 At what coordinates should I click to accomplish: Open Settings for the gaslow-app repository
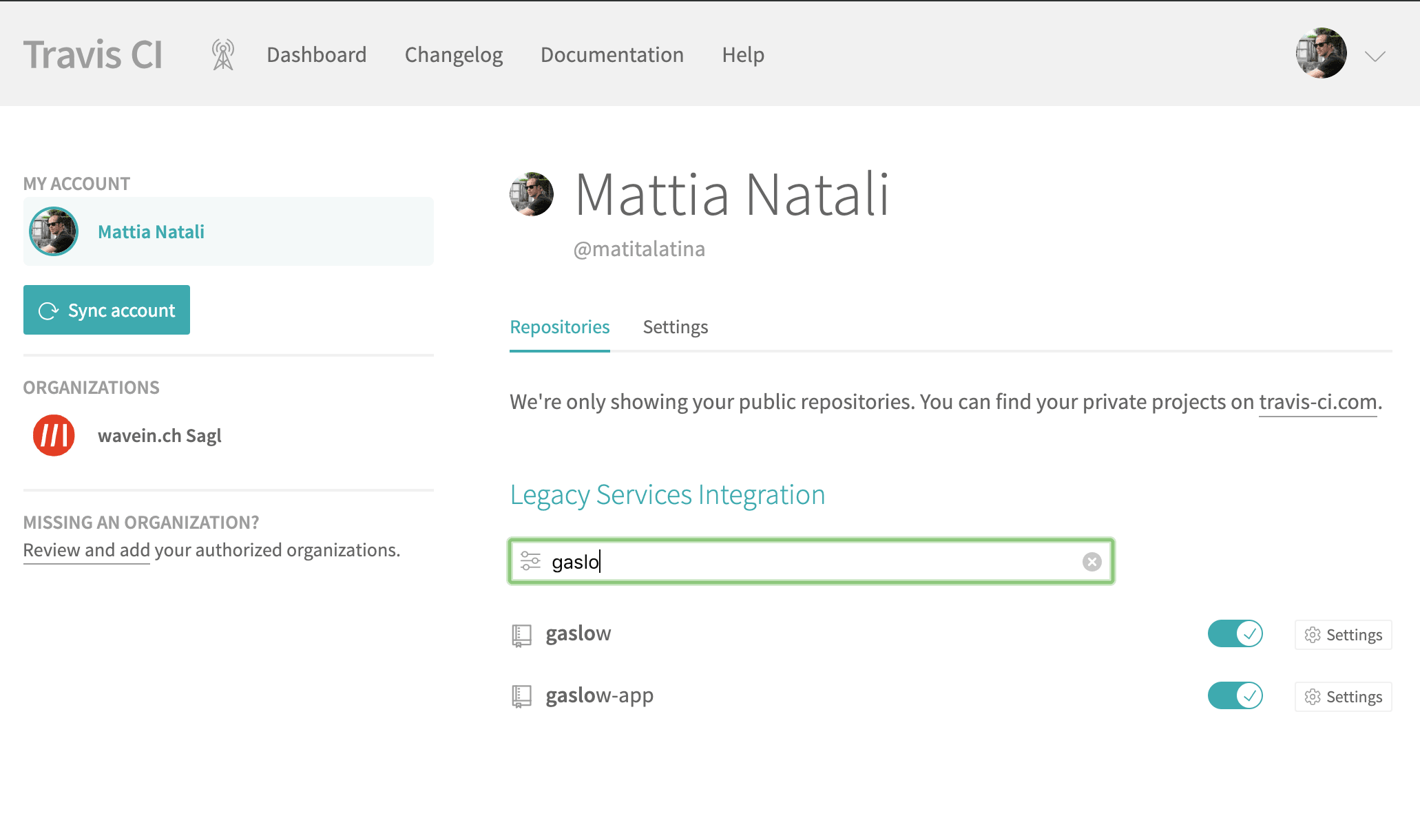1344,697
